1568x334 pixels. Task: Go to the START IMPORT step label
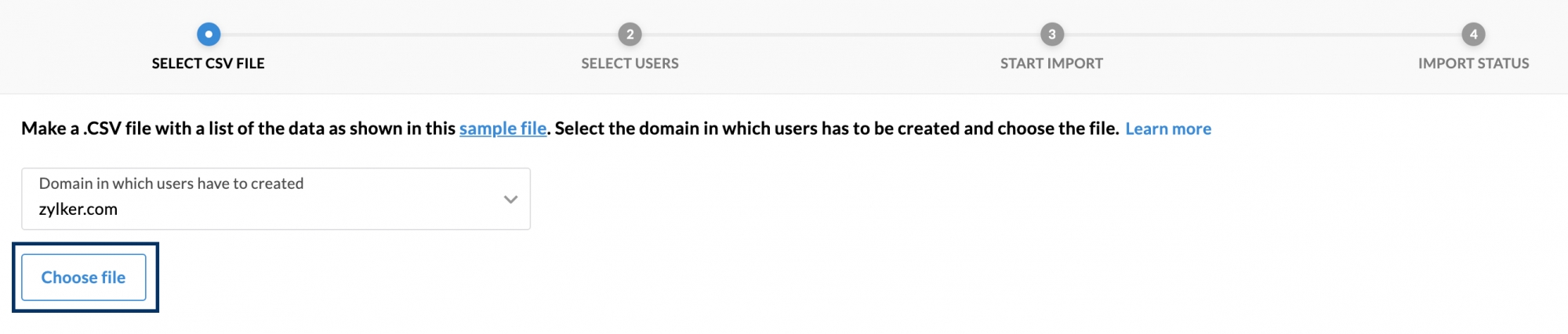click(x=1051, y=64)
